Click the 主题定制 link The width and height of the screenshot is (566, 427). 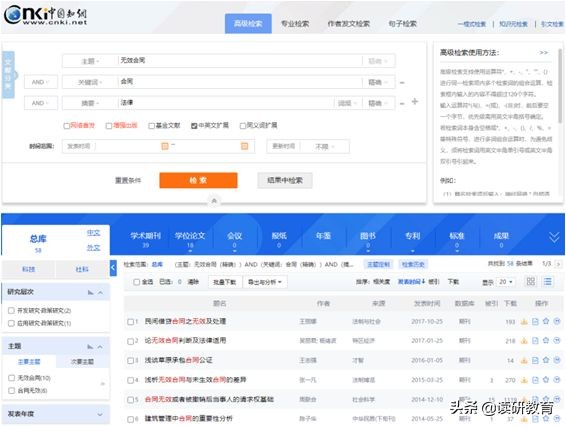[x=378, y=265]
